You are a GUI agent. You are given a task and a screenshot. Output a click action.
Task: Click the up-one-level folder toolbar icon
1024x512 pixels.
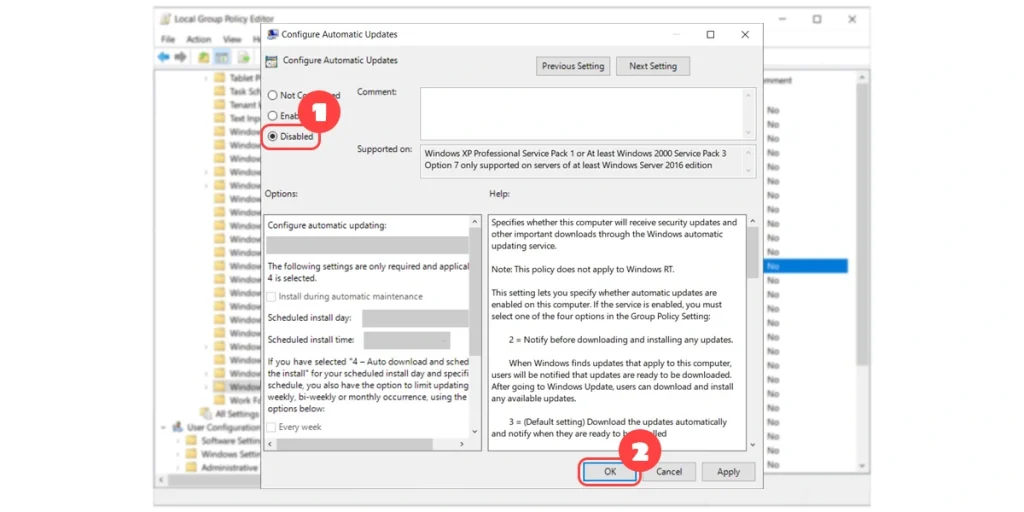204,57
